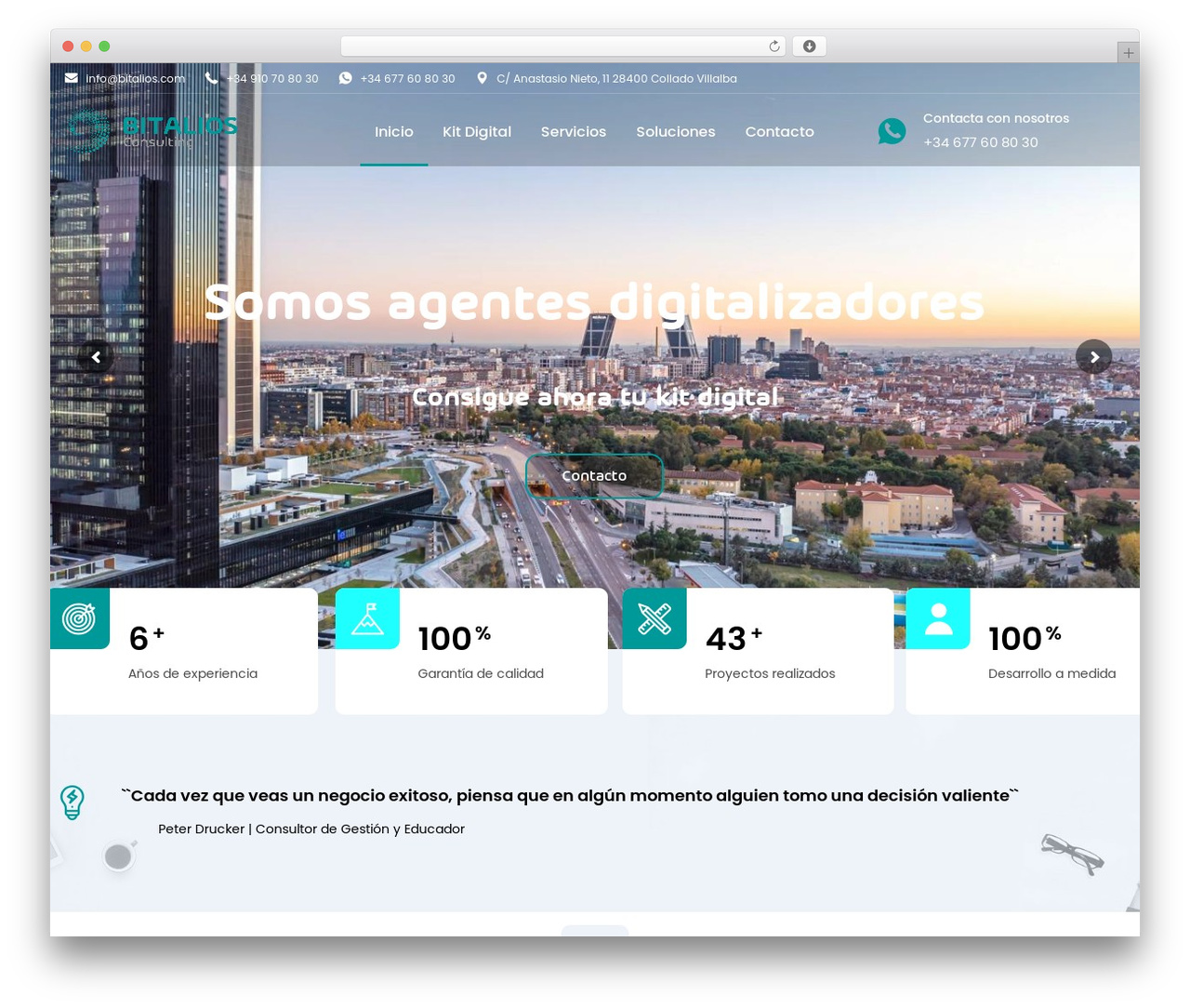
Task: Click the quote beginning Cada vez que veas
Action: point(570,796)
